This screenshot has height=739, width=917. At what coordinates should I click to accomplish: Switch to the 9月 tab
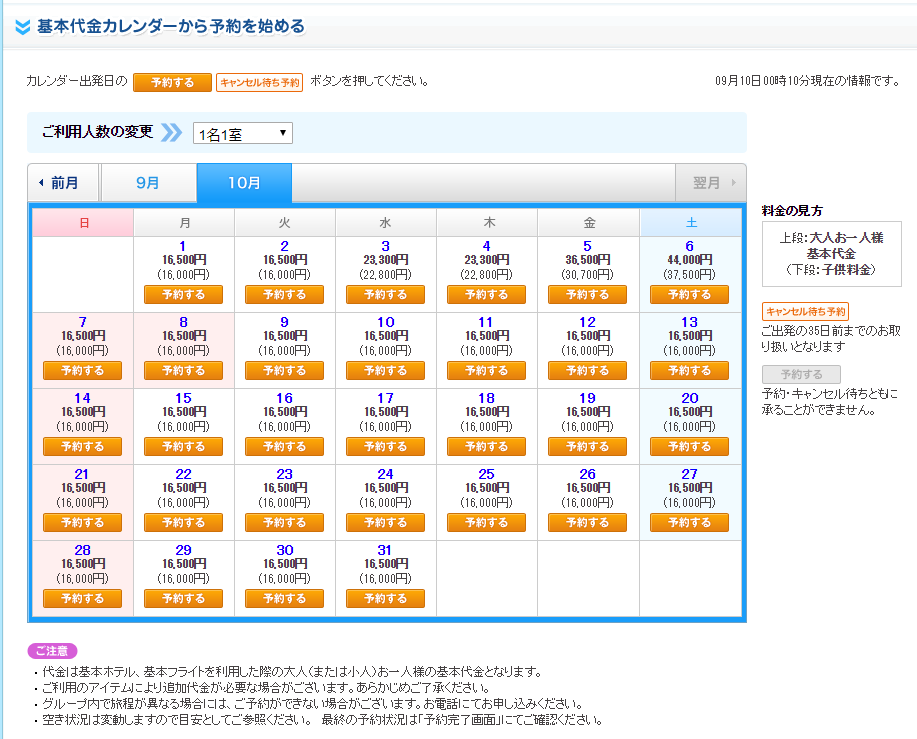click(149, 183)
